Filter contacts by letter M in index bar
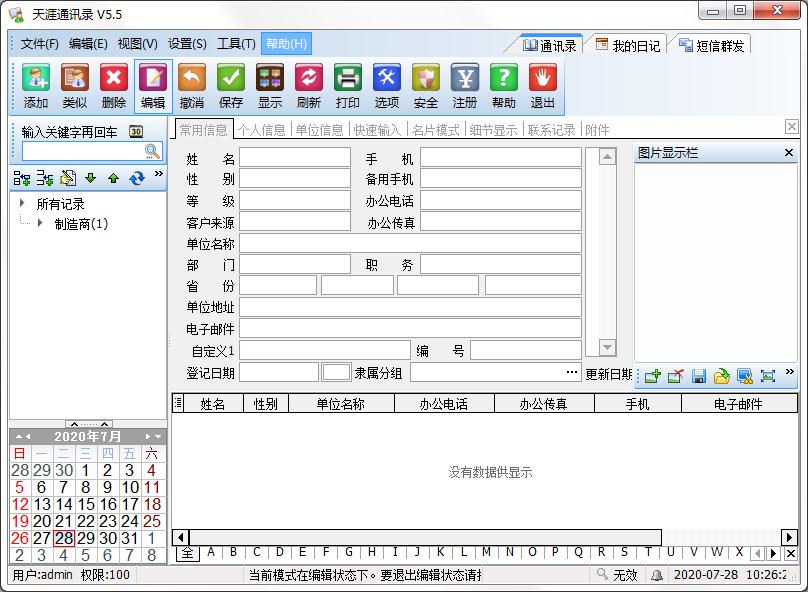 pos(486,552)
